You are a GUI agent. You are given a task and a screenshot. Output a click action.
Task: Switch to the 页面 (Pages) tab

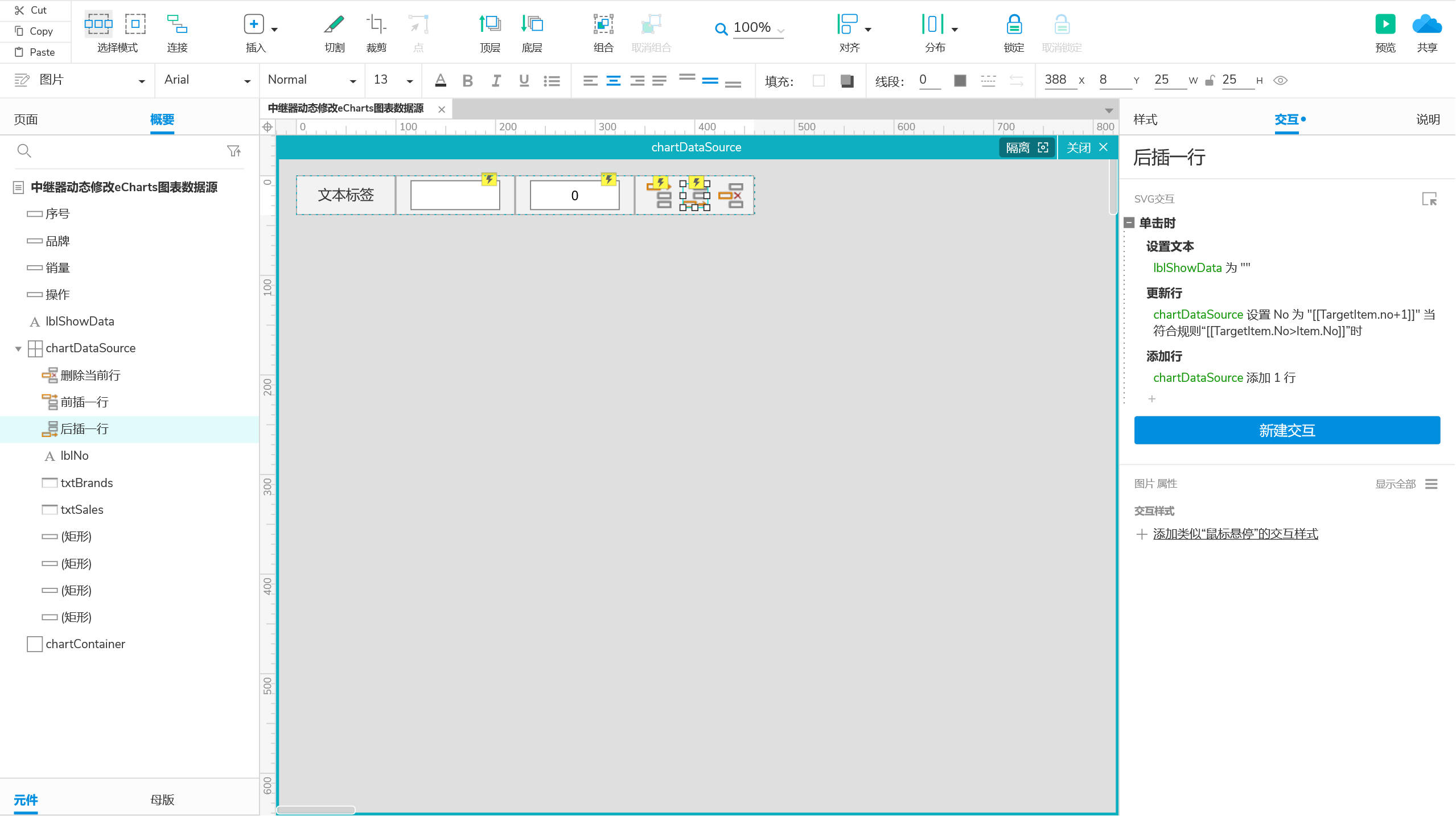(x=26, y=119)
